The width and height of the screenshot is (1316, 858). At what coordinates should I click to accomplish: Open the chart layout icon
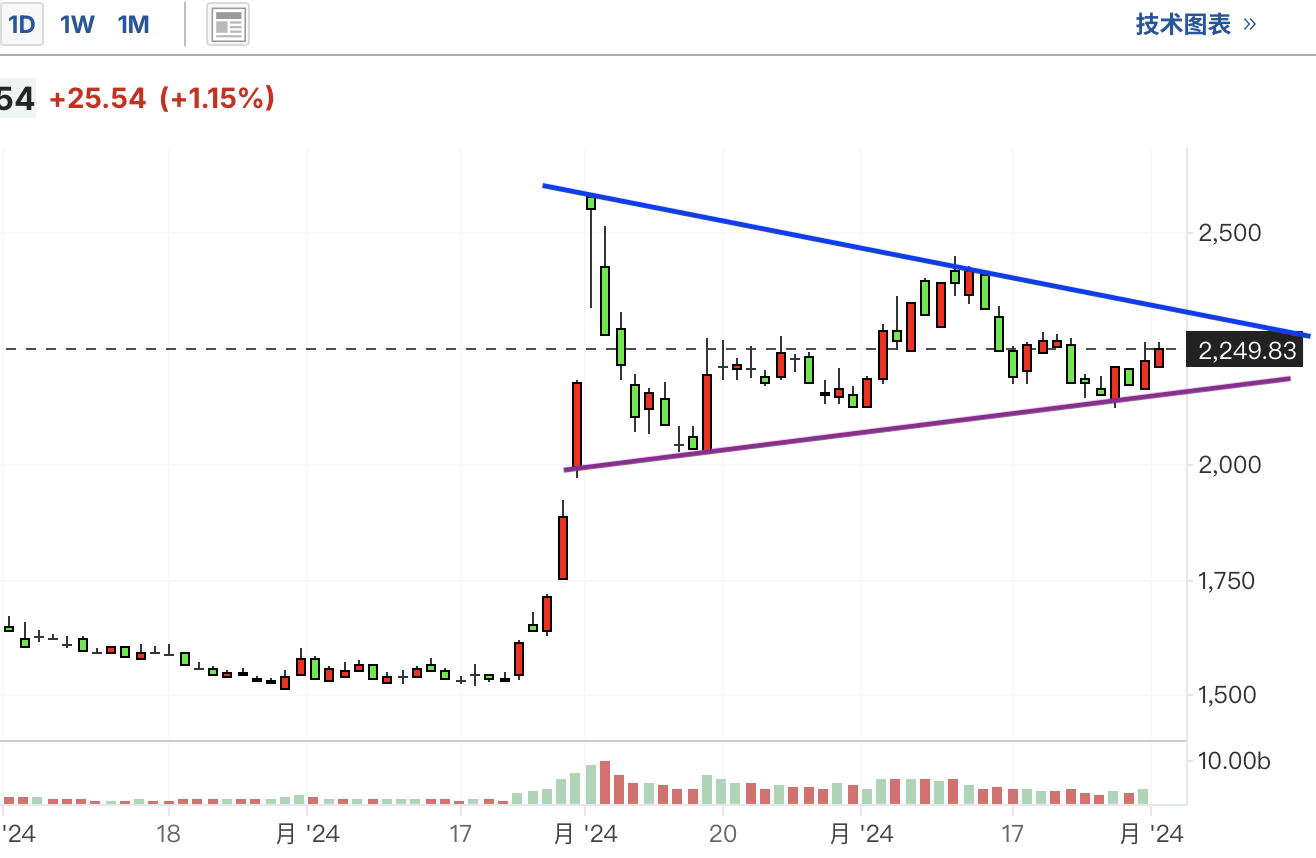point(228,24)
